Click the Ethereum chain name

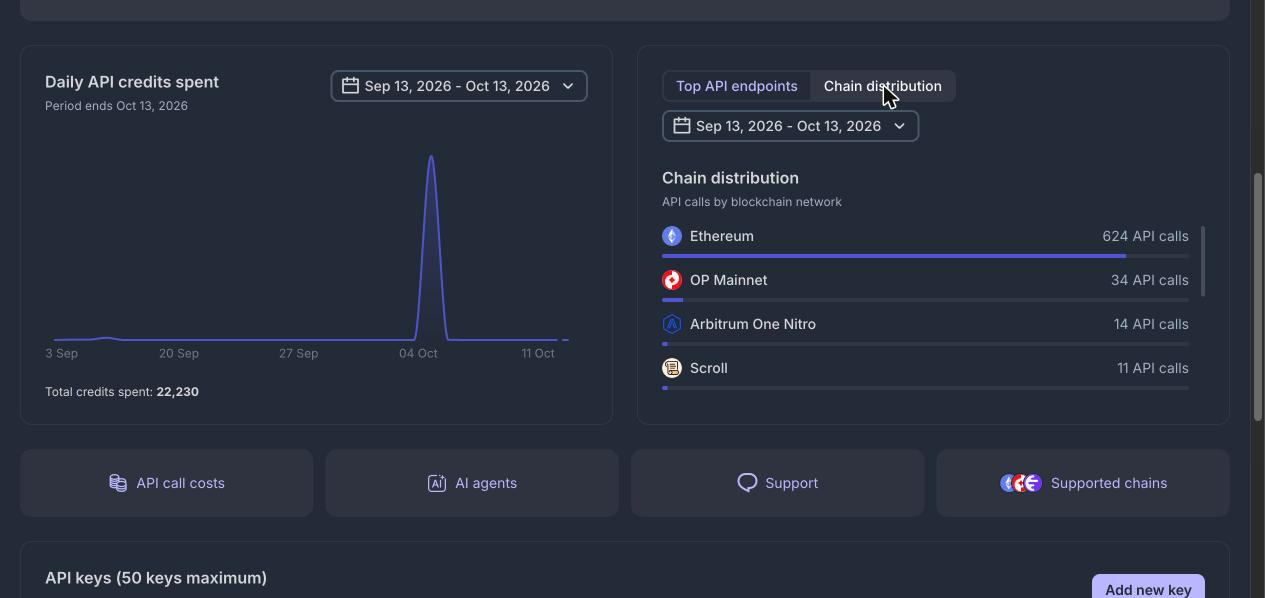(x=722, y=236)
